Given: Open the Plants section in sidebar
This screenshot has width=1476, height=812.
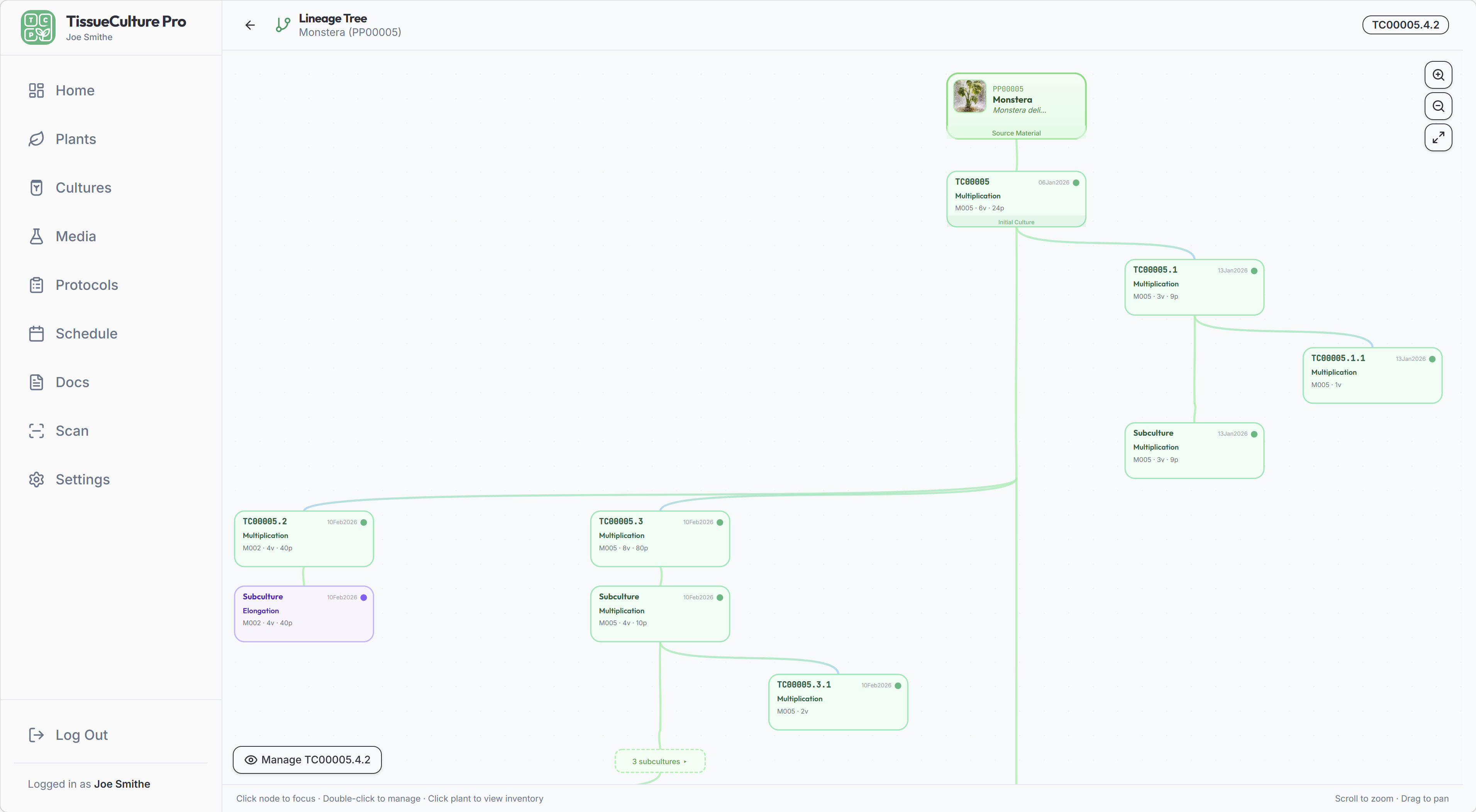Looking at the screenshot, I should click(75, 139).
